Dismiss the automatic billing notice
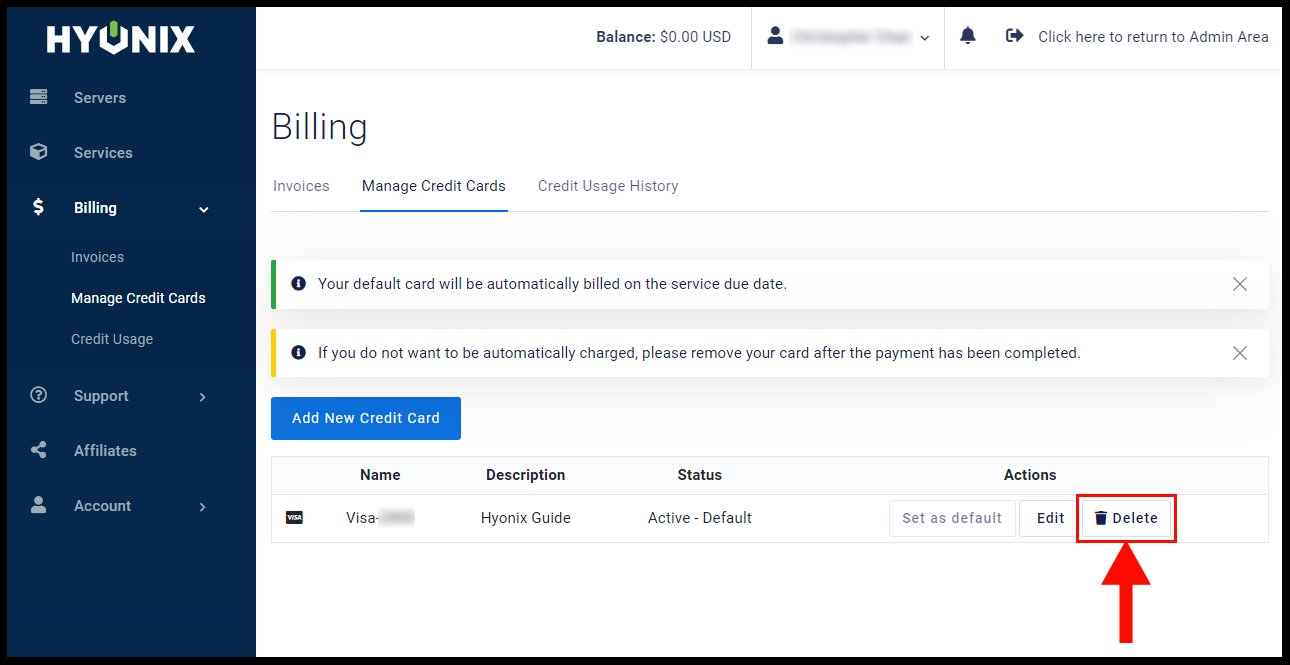The width and height of the screenshot is (1290, 665). pos(1240,284)
